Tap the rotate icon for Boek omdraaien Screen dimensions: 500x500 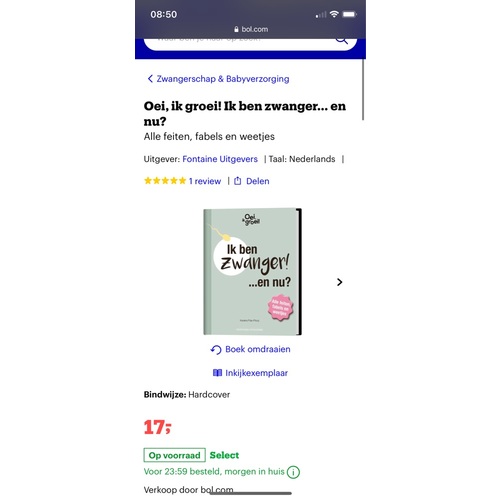pyautogui.click(x=216, y=350)
